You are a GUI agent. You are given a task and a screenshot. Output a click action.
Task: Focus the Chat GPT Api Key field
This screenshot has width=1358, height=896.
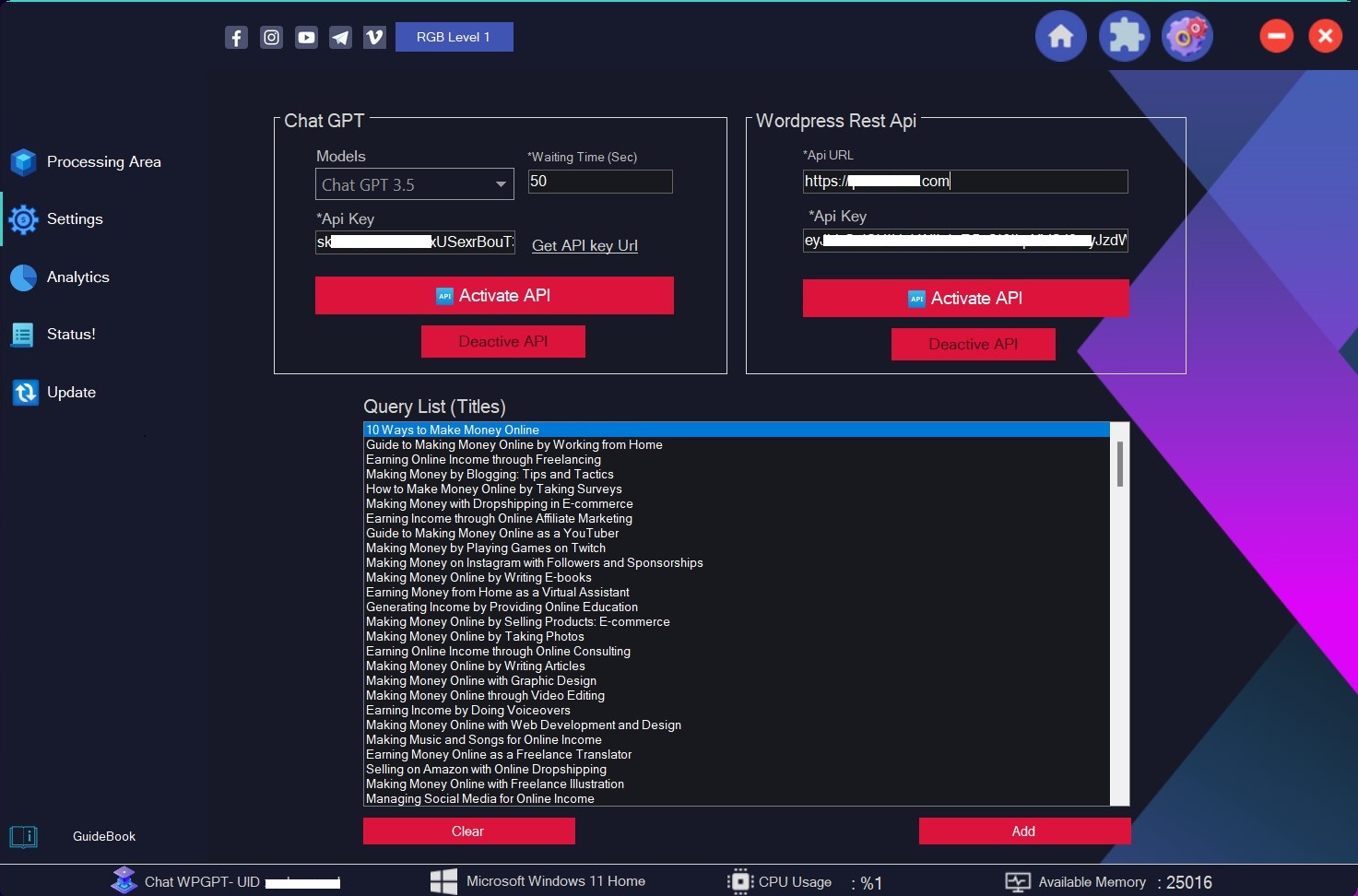tap(415, 242)
